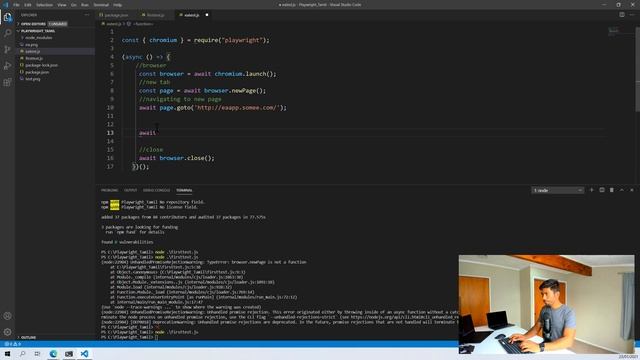The image size is (640, 360).
Task: Open Explorer panel more actions ellipsis
Action: click(87, 15)
